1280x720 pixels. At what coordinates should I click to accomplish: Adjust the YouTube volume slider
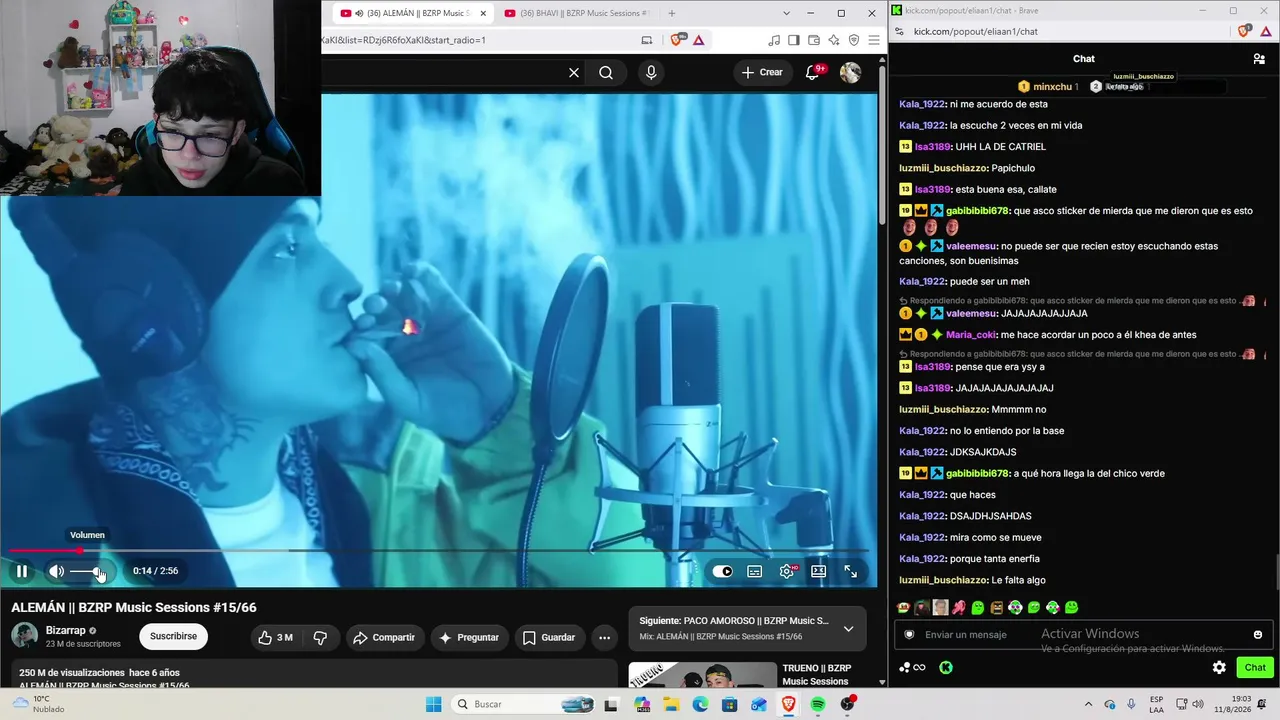(x=88, y=571)
